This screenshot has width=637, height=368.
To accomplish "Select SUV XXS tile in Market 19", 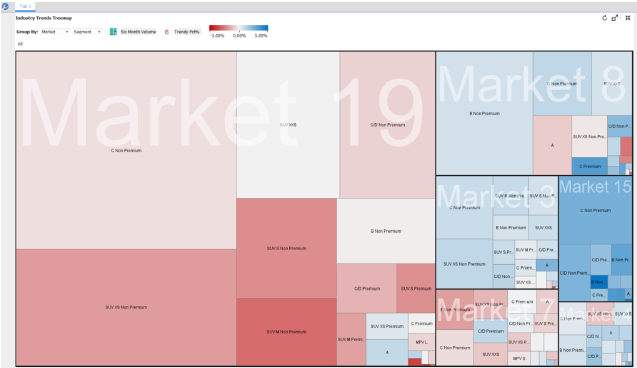I will click(x=288, y=125).
